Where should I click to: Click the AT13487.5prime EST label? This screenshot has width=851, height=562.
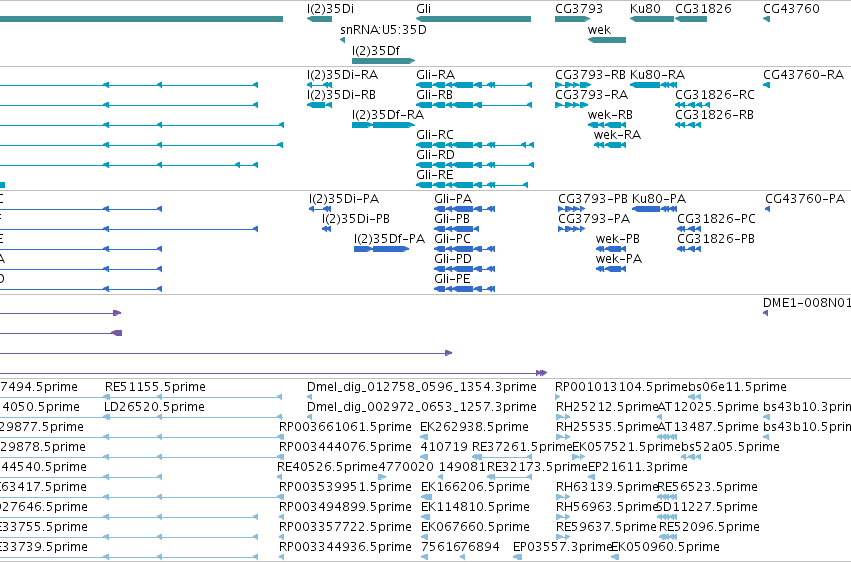(x=708, y=427)
